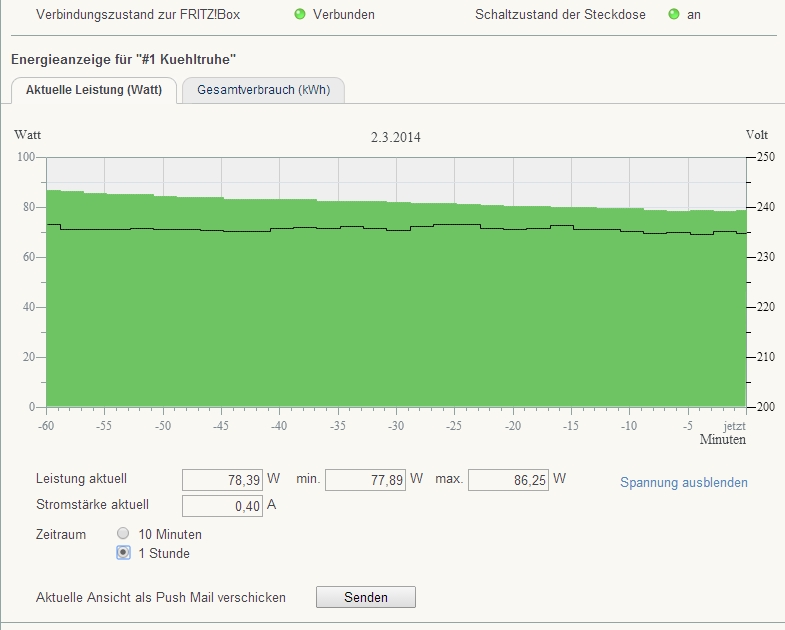This screenshot has height=630, width=785.
Task: Click the -30 minute mark on the axis
Action: coord(396,425)
